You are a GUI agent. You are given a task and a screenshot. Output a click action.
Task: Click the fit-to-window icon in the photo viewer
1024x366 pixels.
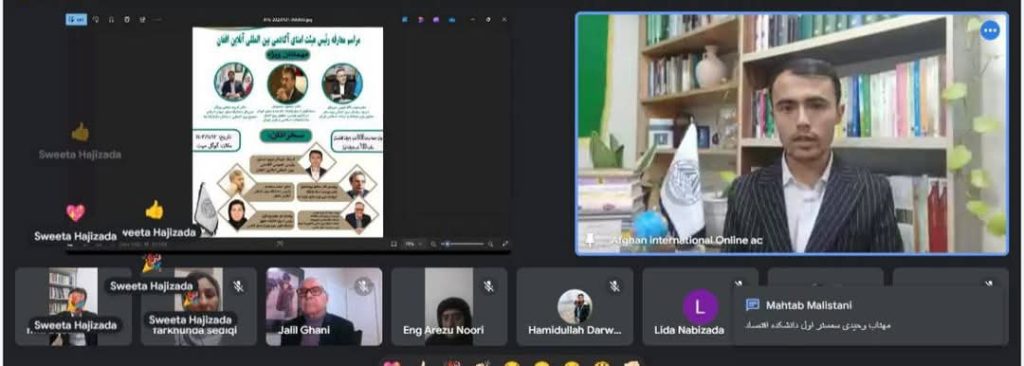click(x=394, y=244)
